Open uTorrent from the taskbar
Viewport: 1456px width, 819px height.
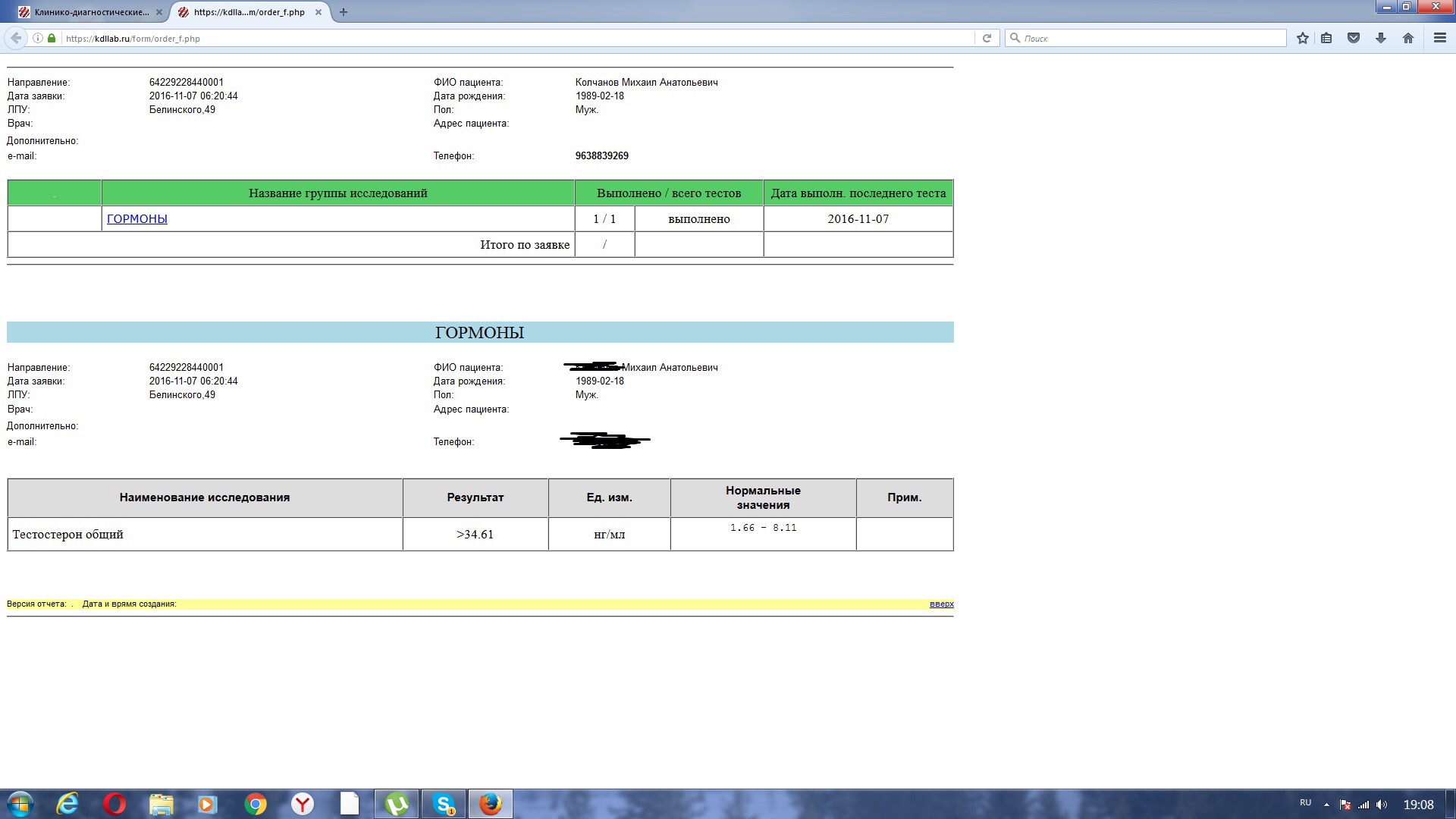click(x=397, y=804)
